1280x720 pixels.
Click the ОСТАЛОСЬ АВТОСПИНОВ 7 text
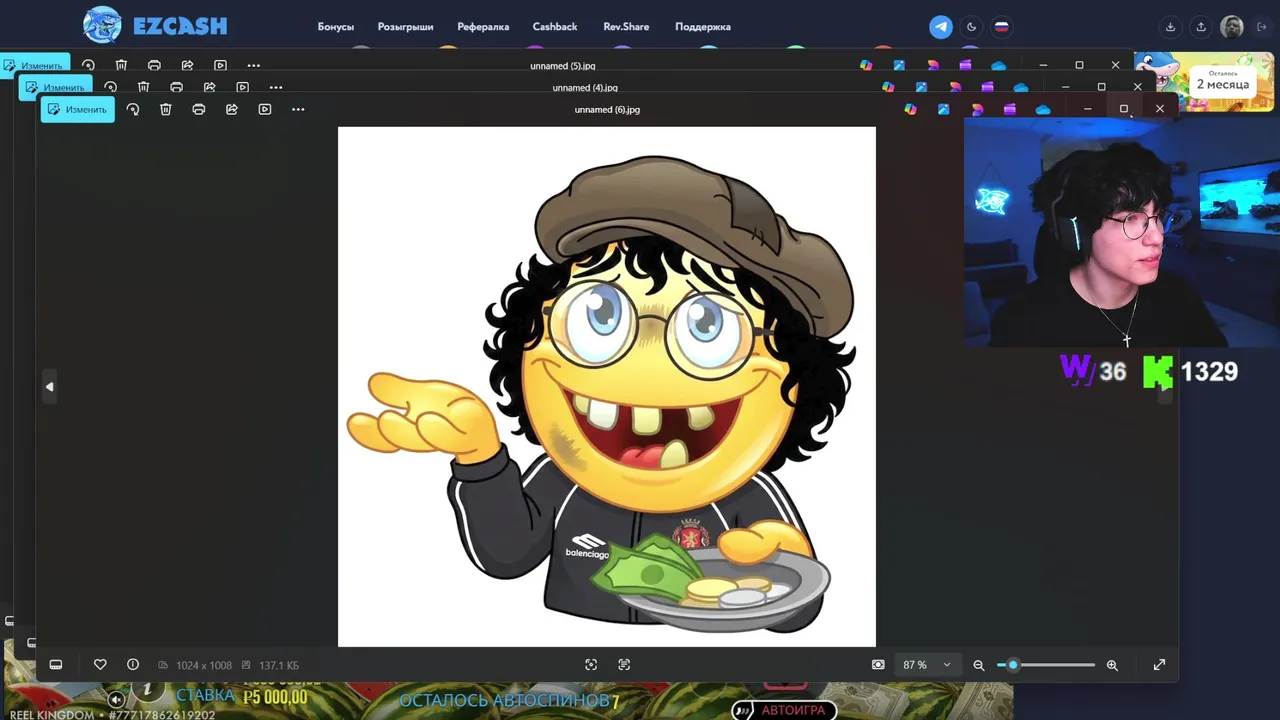[x=509, y=700]
